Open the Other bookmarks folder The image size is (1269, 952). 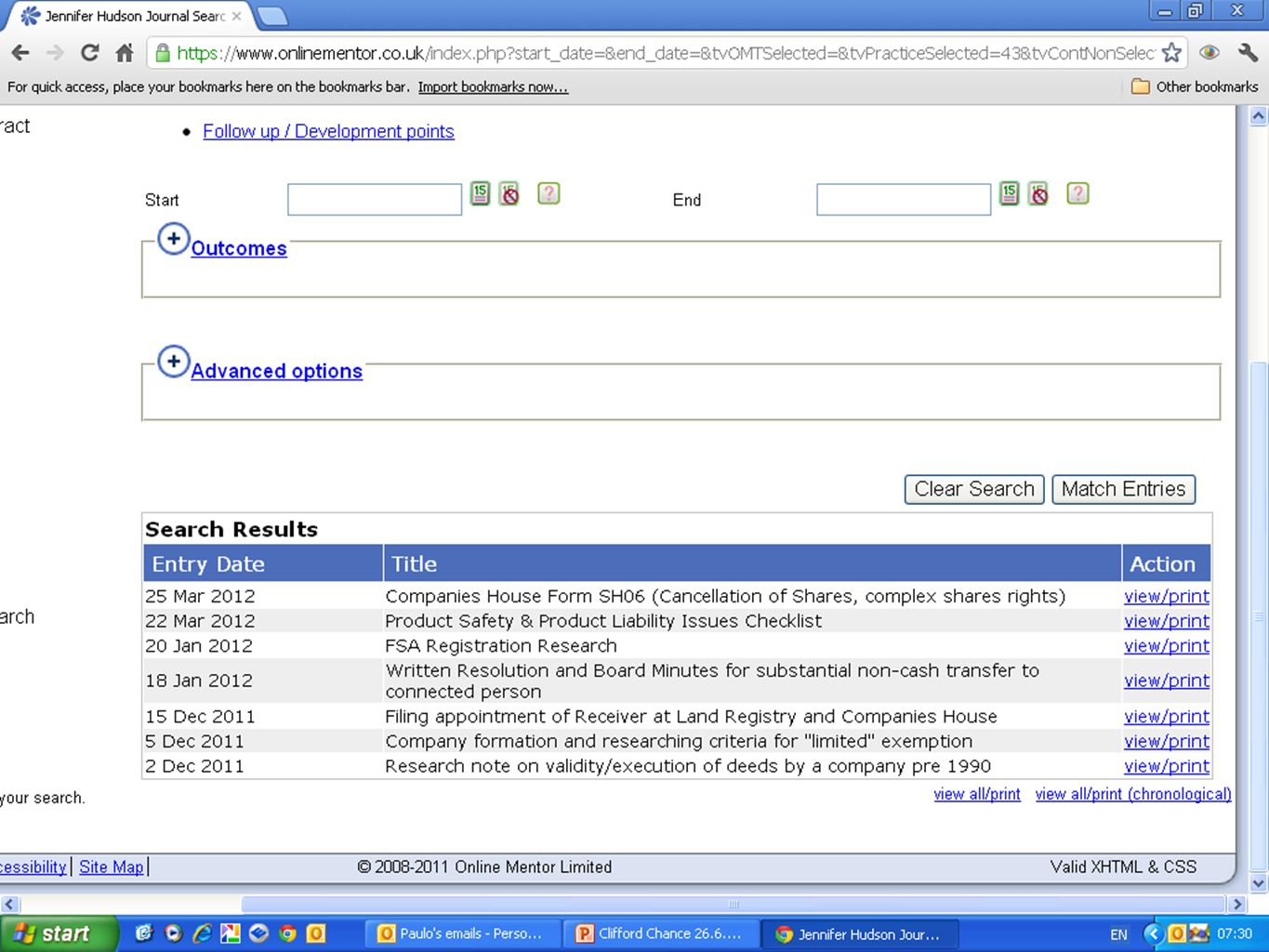click(x=1195, y=86)
